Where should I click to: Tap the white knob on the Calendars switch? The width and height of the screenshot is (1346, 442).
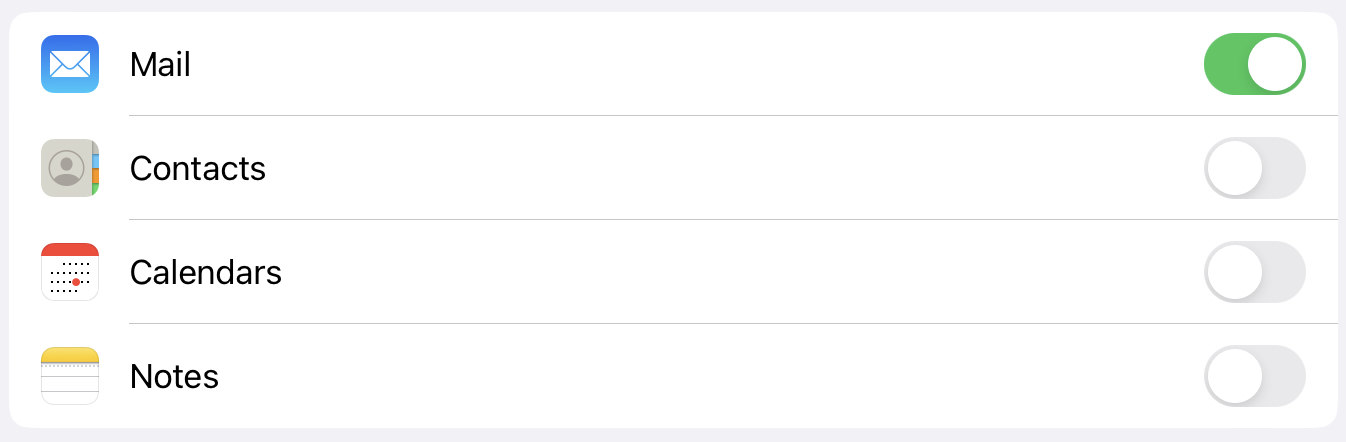point(1234,272)
